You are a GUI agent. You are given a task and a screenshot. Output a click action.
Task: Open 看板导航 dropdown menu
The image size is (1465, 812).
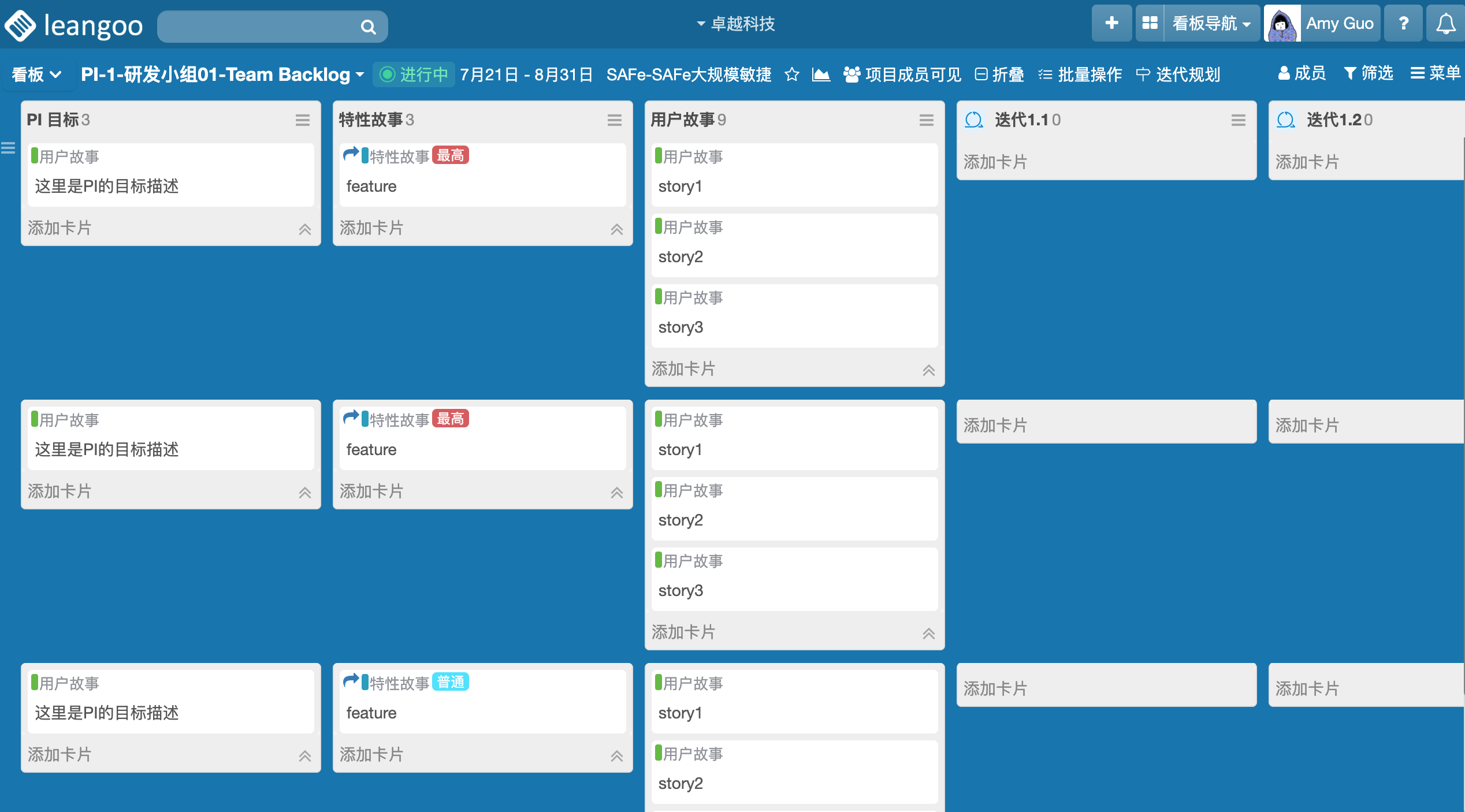coord(1211,24)
